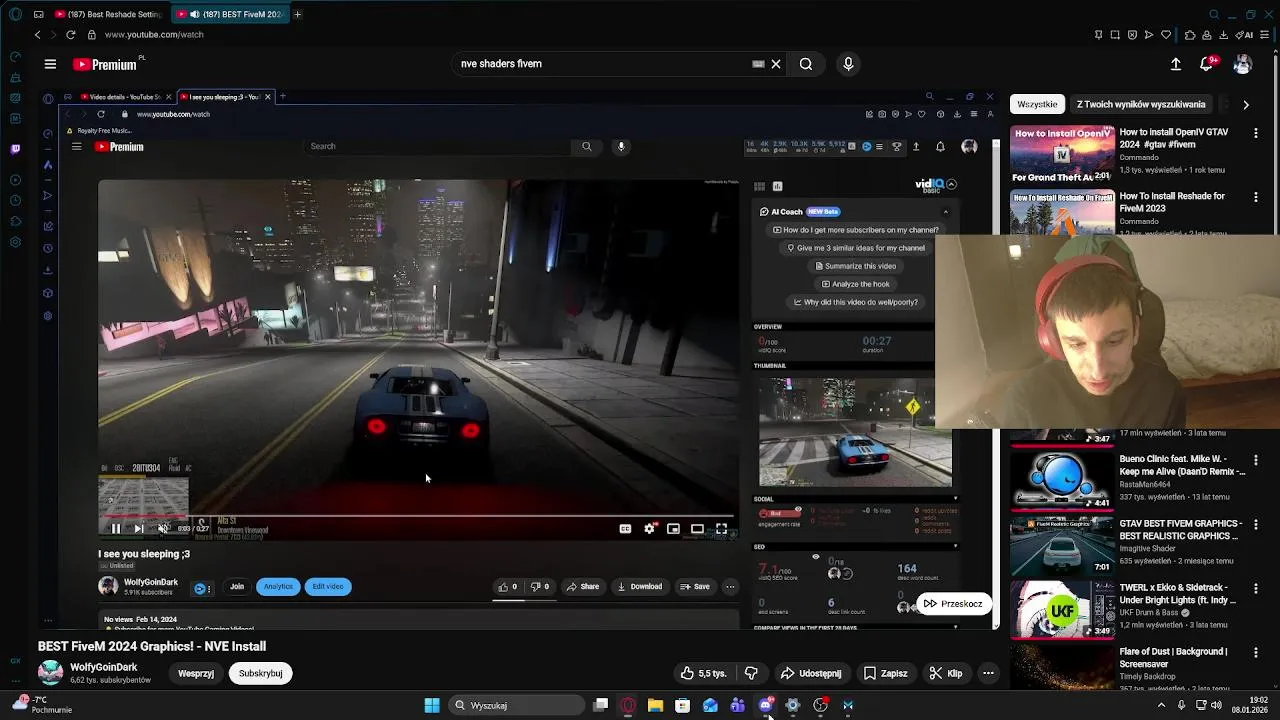Click the padlock site info icon
The width and height of the screenshot is (1280, 720).
[x=91, y=34]
